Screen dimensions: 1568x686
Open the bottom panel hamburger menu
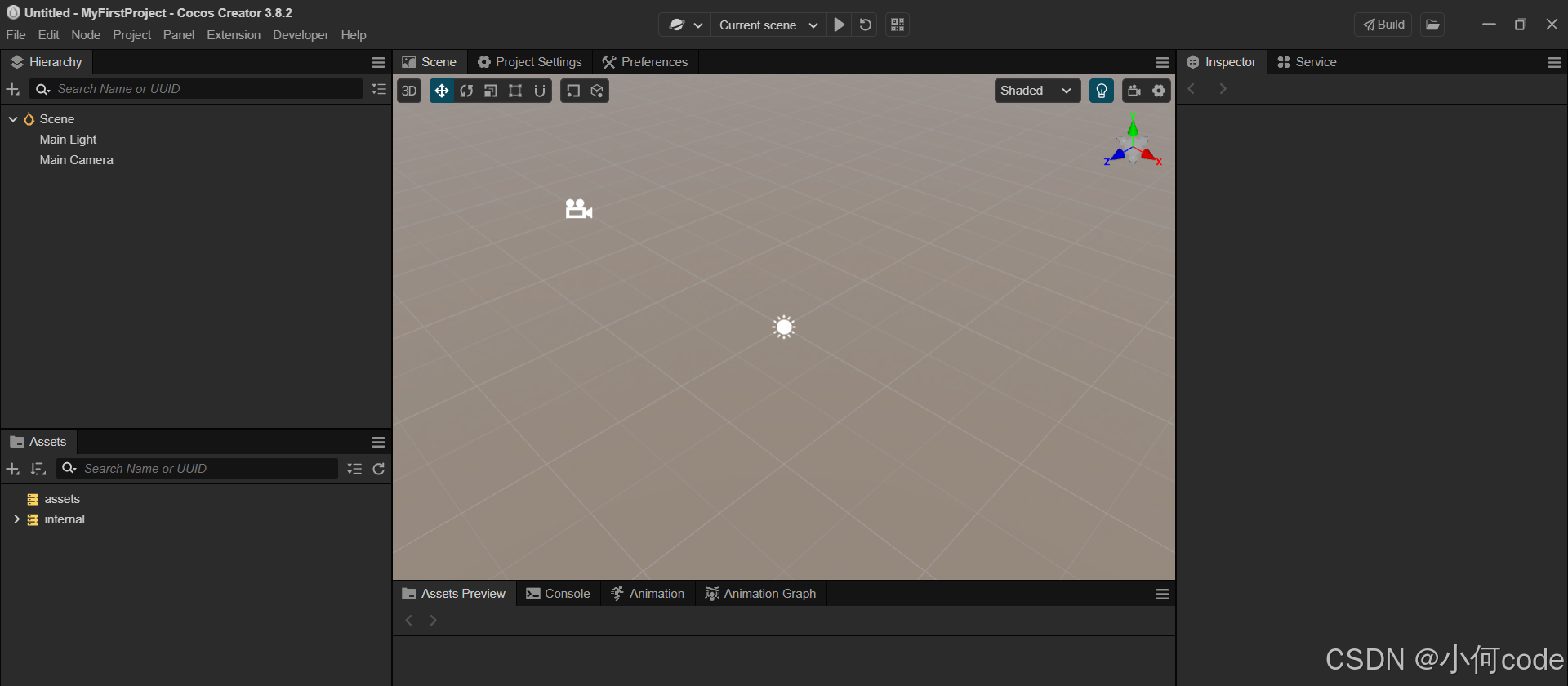[1162, 594]
